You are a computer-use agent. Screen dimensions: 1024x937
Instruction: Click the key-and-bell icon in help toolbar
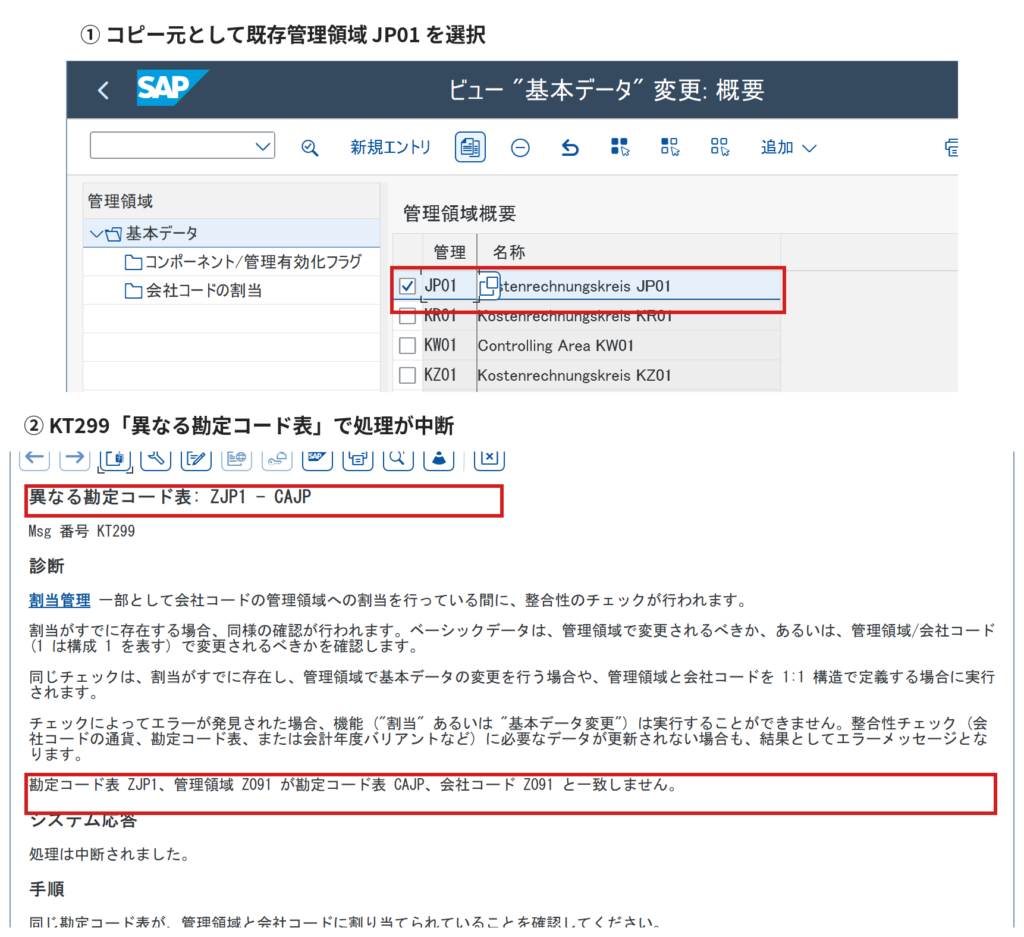(277, 458)
